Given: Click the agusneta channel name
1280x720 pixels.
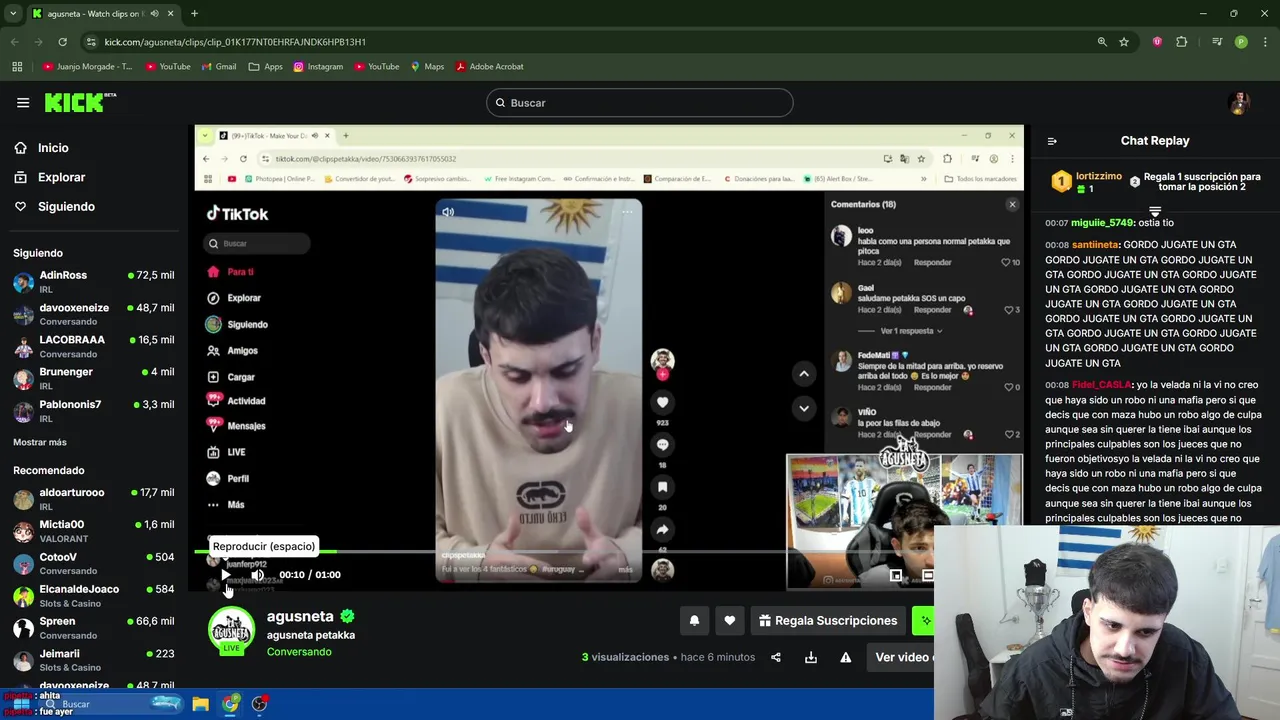Looking at the screenshot, I should (300, 617).
